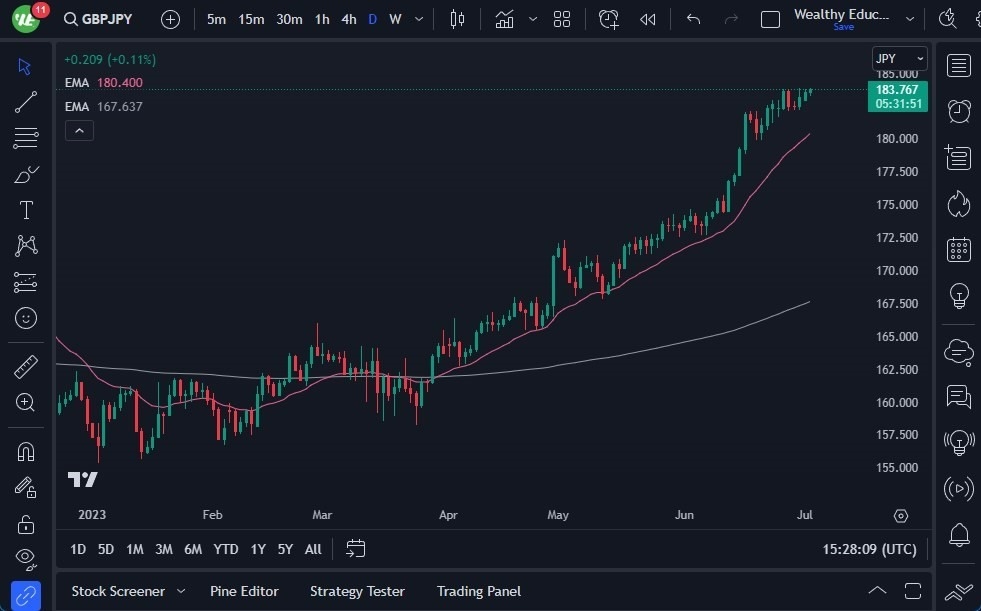Open the watchlist panel icon

click(959, 66)
